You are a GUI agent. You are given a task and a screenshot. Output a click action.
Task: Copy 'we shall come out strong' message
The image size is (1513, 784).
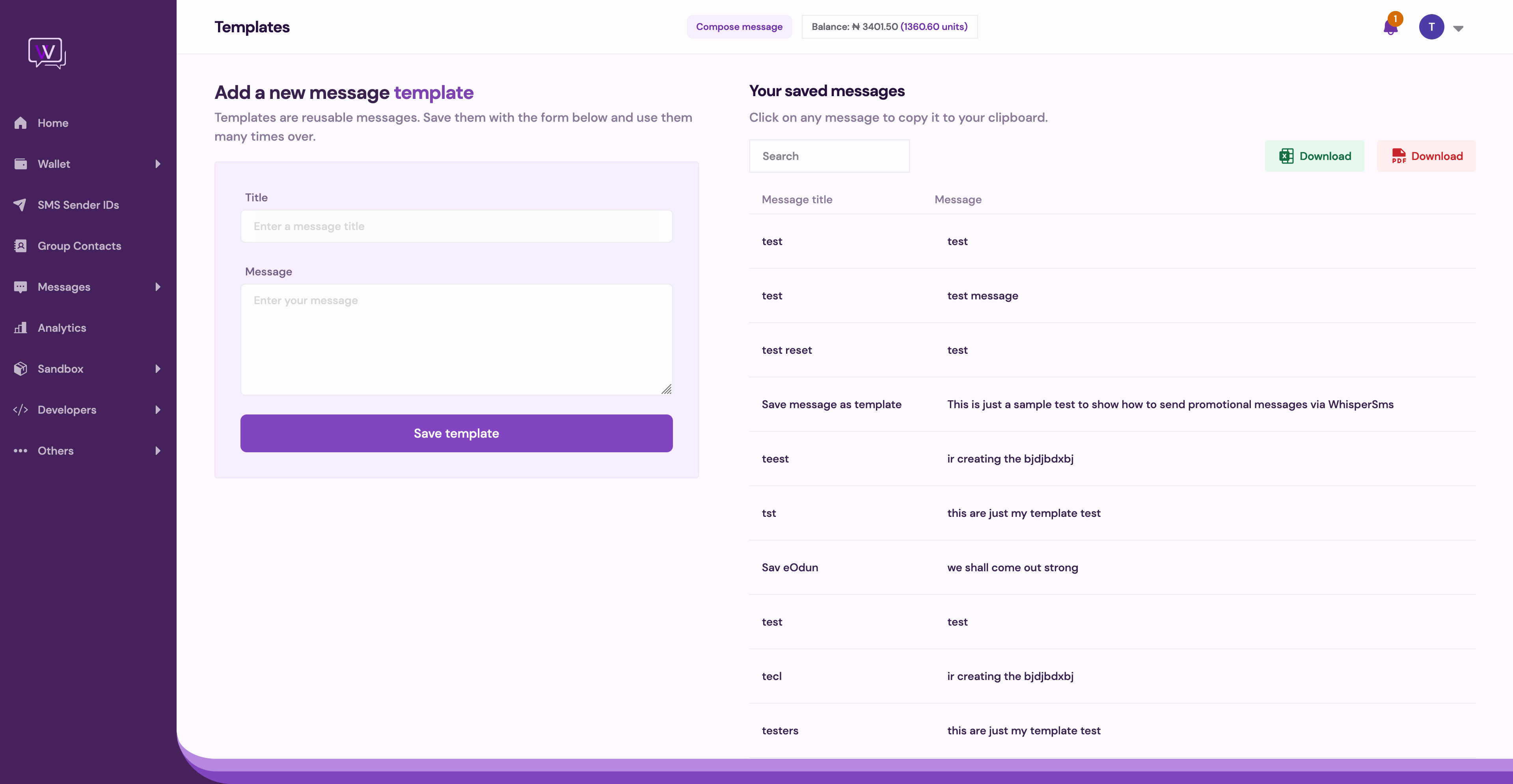tap(1013, 567)
